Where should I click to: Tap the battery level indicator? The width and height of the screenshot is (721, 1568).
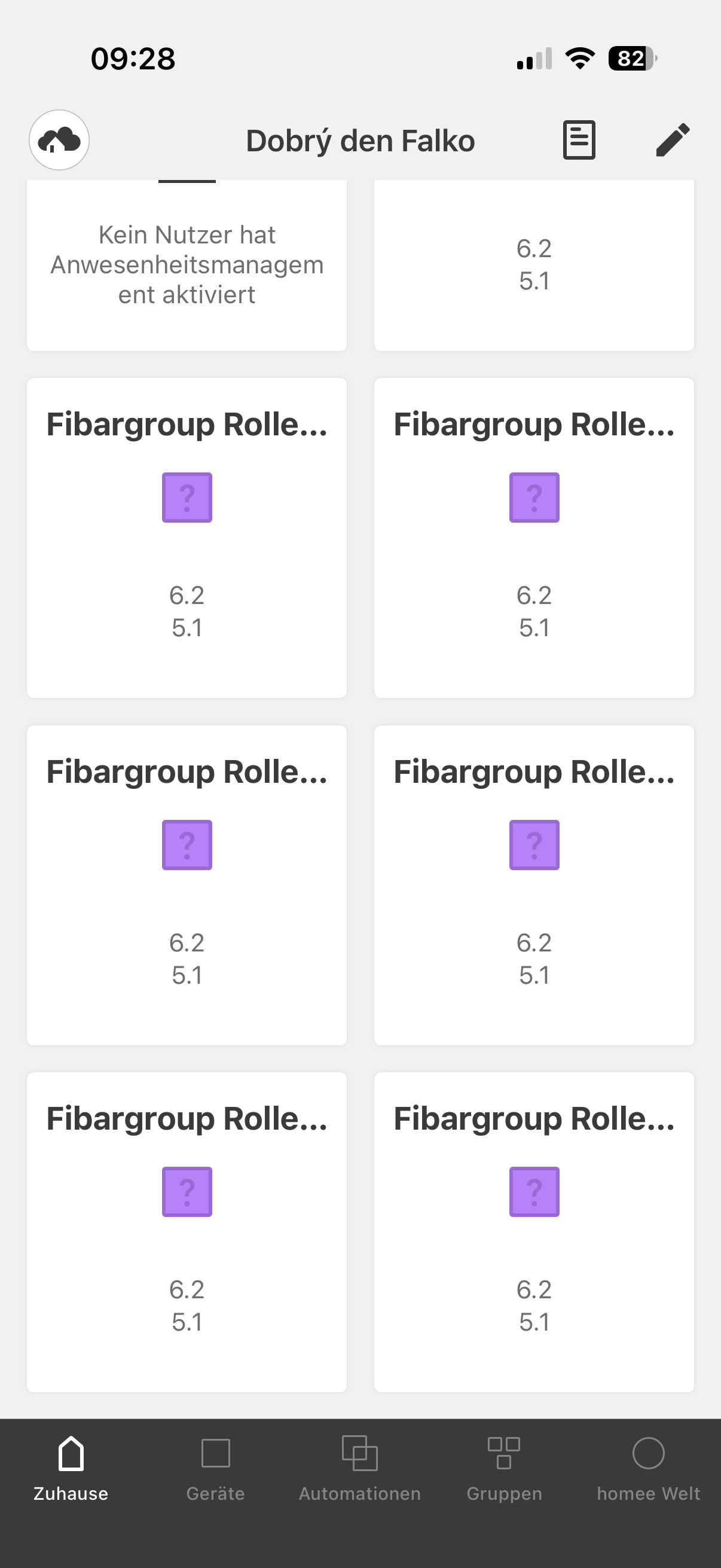632,59
